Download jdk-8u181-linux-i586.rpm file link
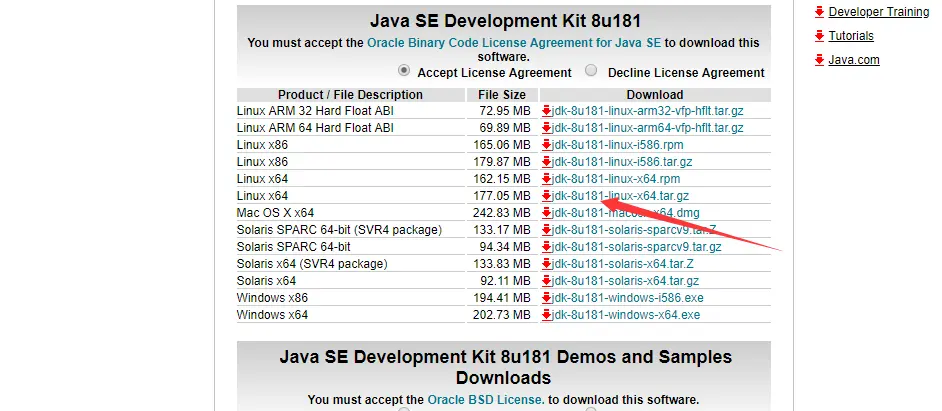942x411 pixels. point(618,145)
